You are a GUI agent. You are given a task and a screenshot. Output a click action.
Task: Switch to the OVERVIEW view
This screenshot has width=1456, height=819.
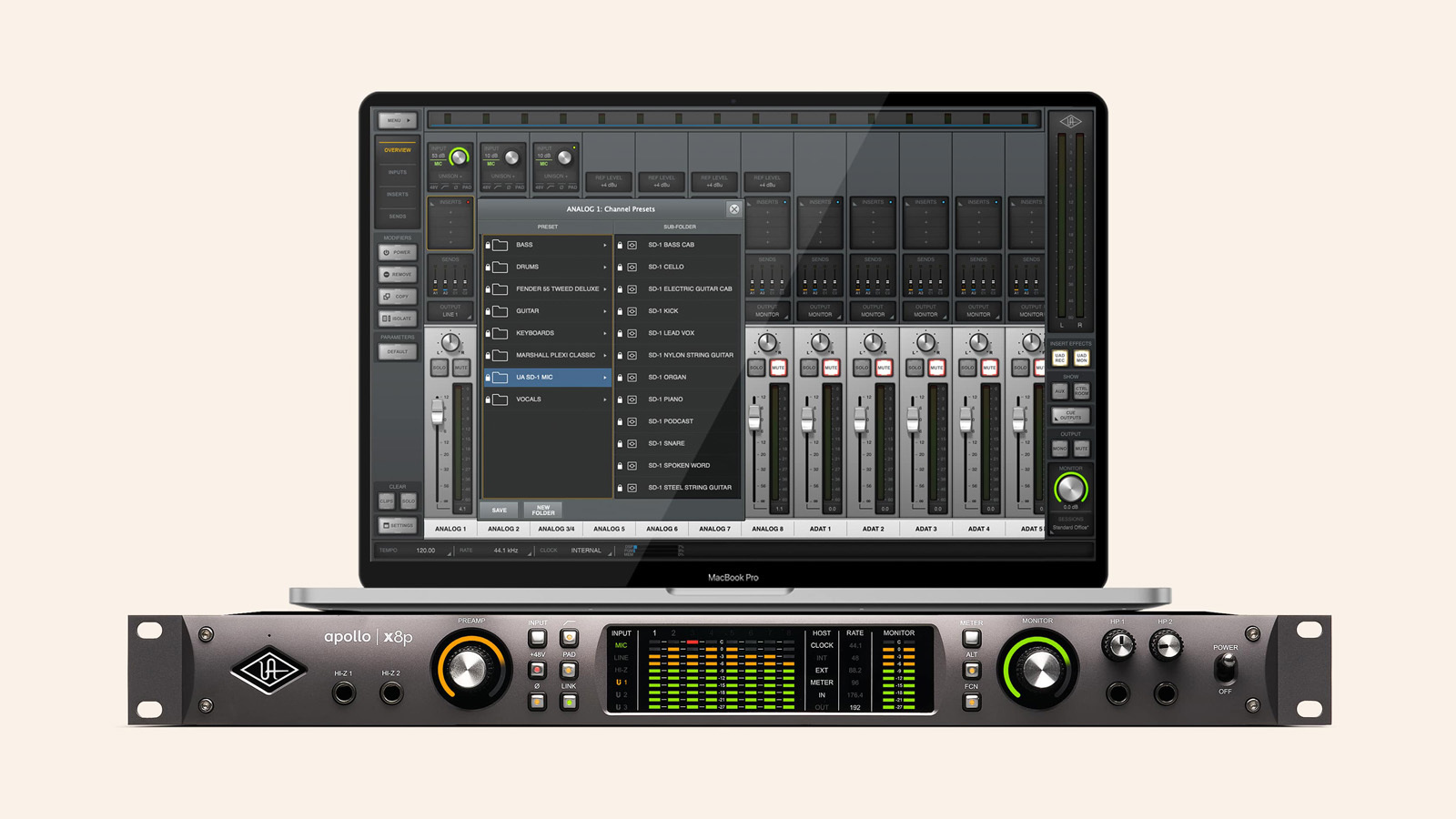click(x=398, y=150)
